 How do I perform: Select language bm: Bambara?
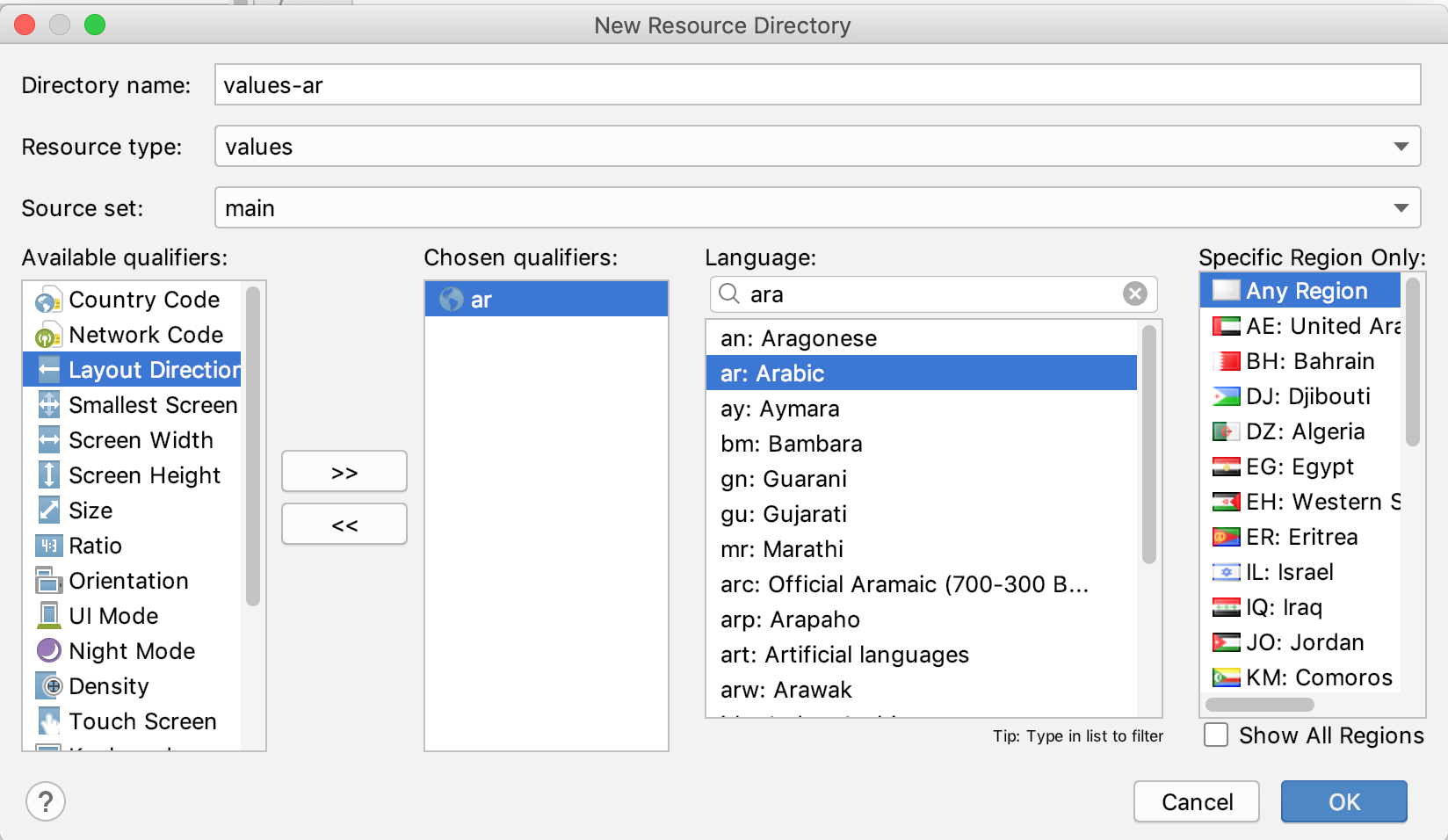(x=921, y=443)
